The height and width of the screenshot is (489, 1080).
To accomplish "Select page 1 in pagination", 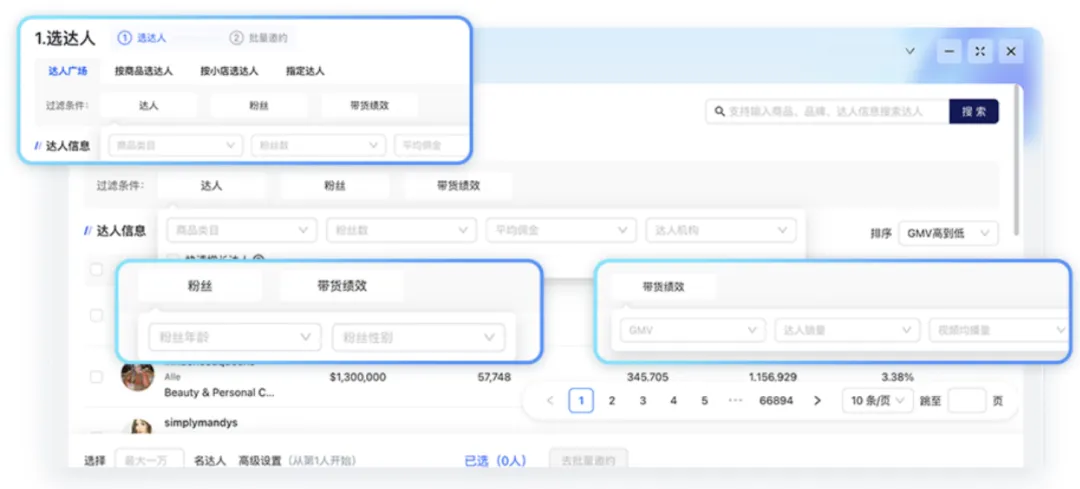I will [581, 400].
